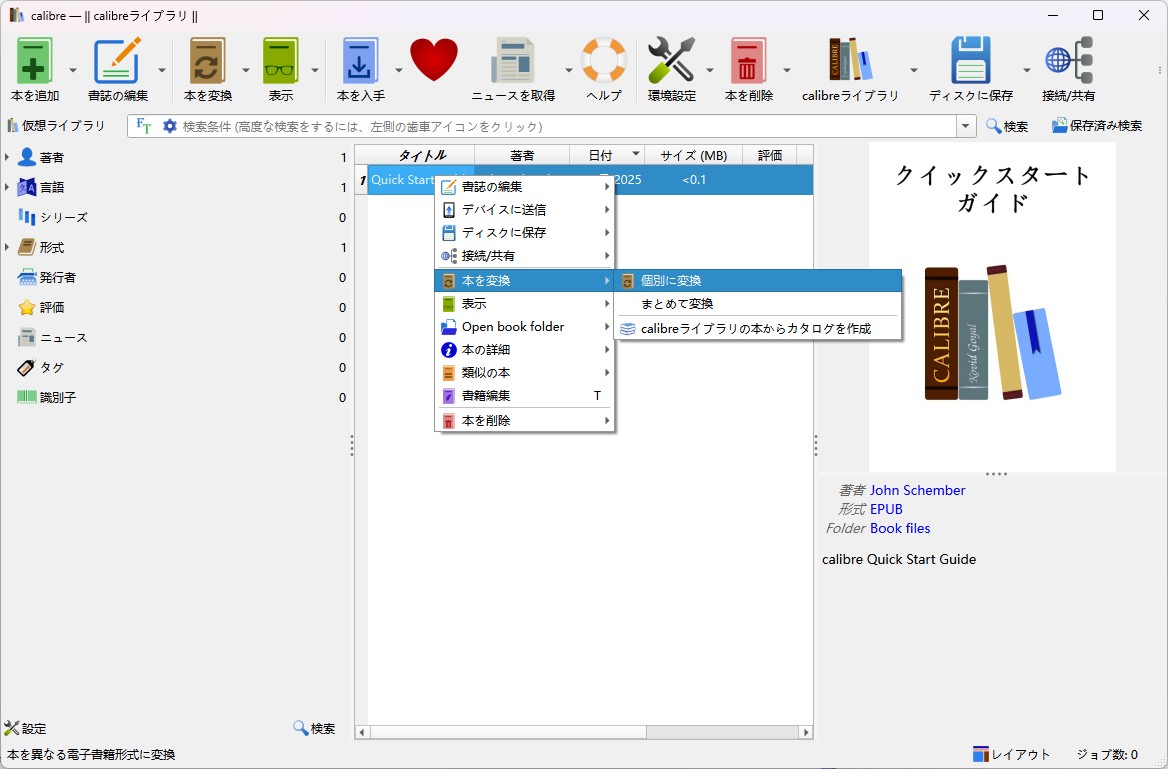Click the calibreライブラリ books icon

click(850, 60)
